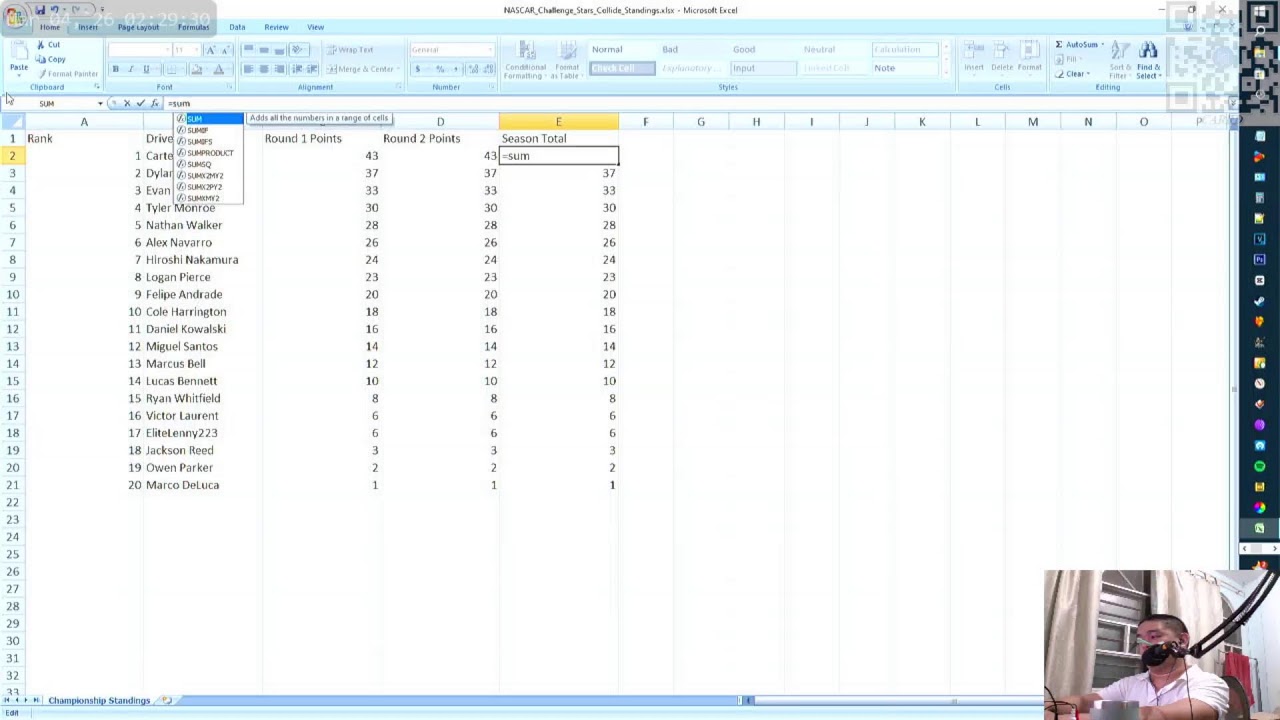Open the Page Layout tab

click(138, 27)
